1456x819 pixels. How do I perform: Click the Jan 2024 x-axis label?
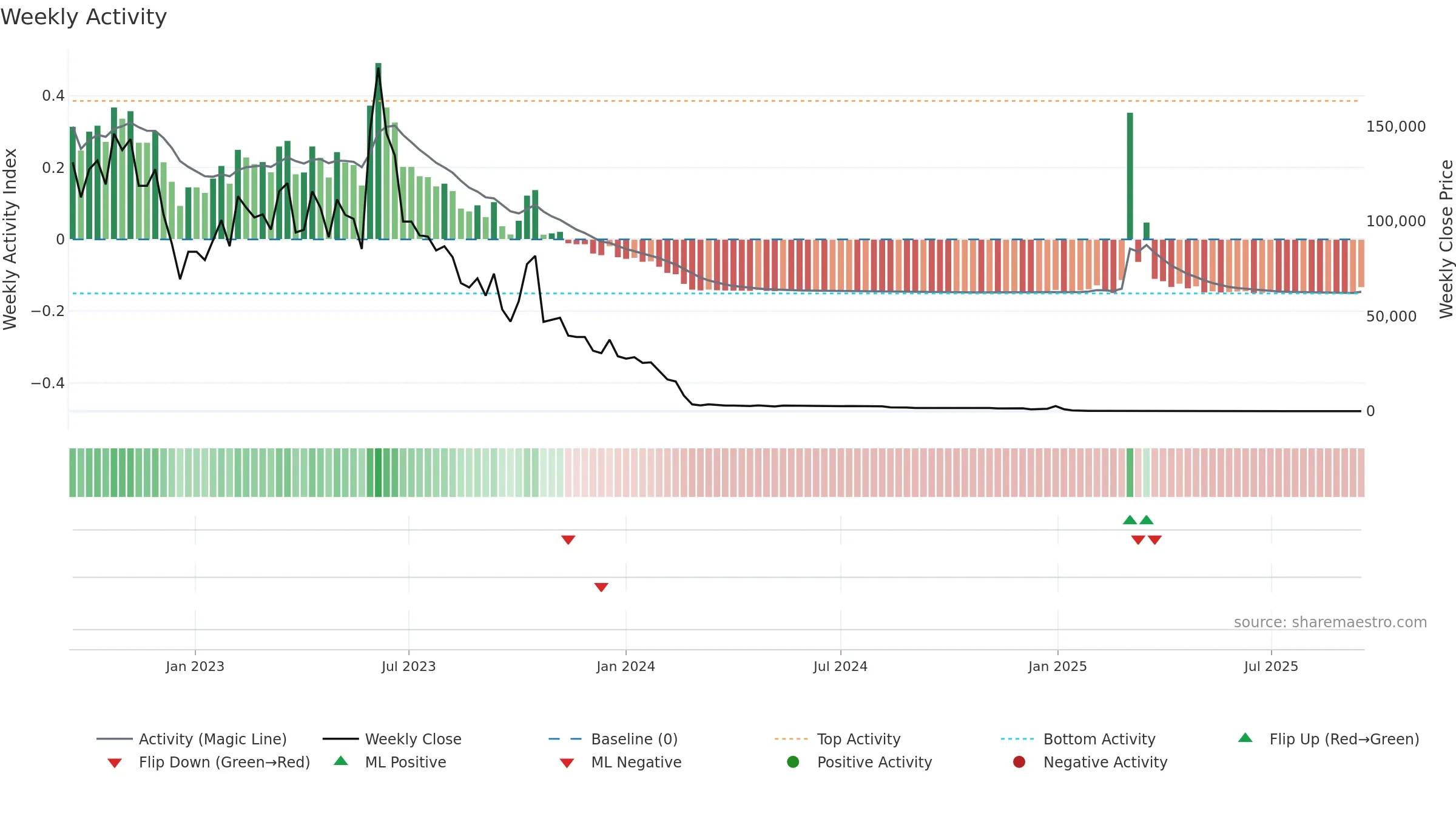625,666
